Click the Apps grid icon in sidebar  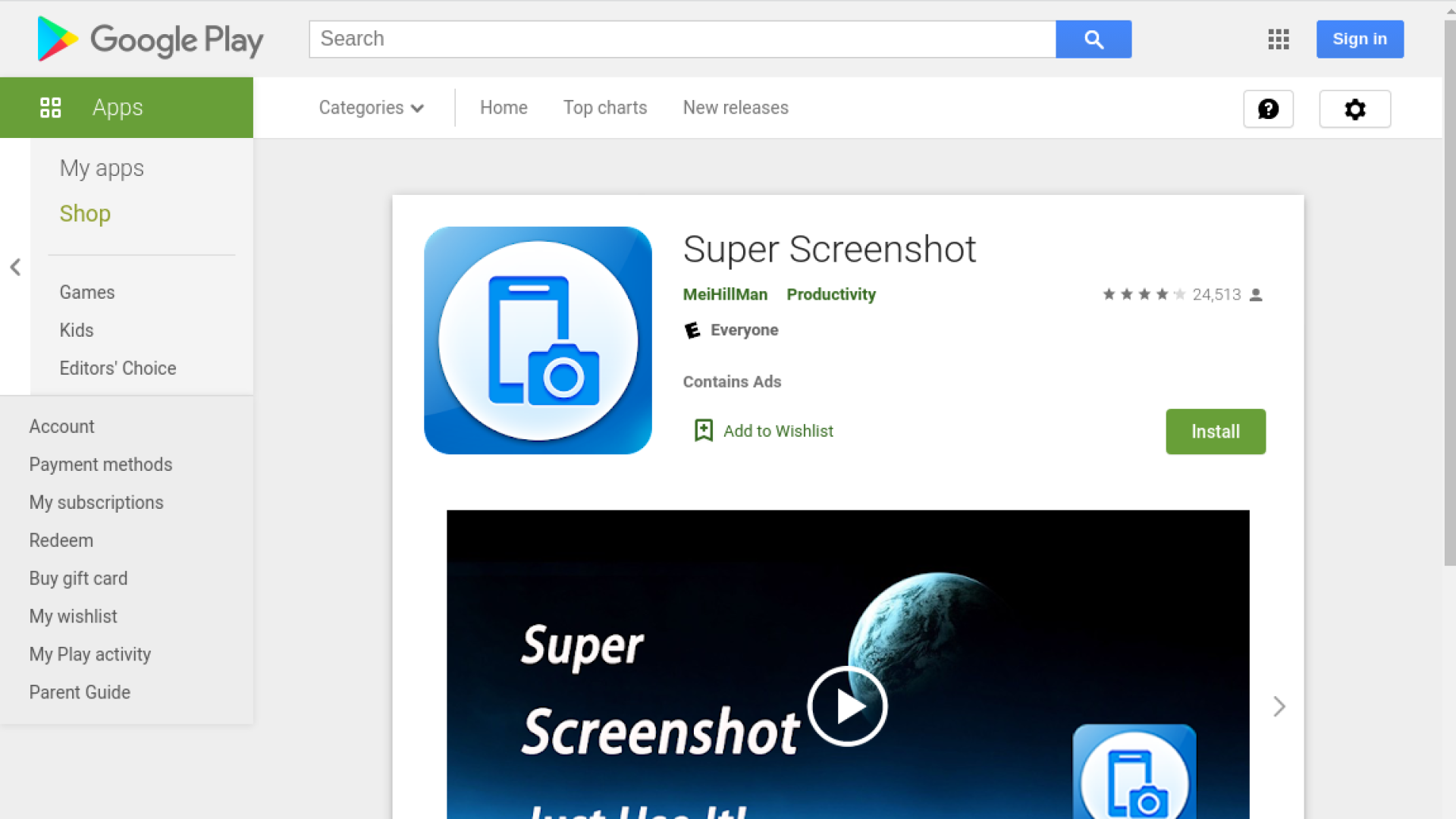(51, 108)
